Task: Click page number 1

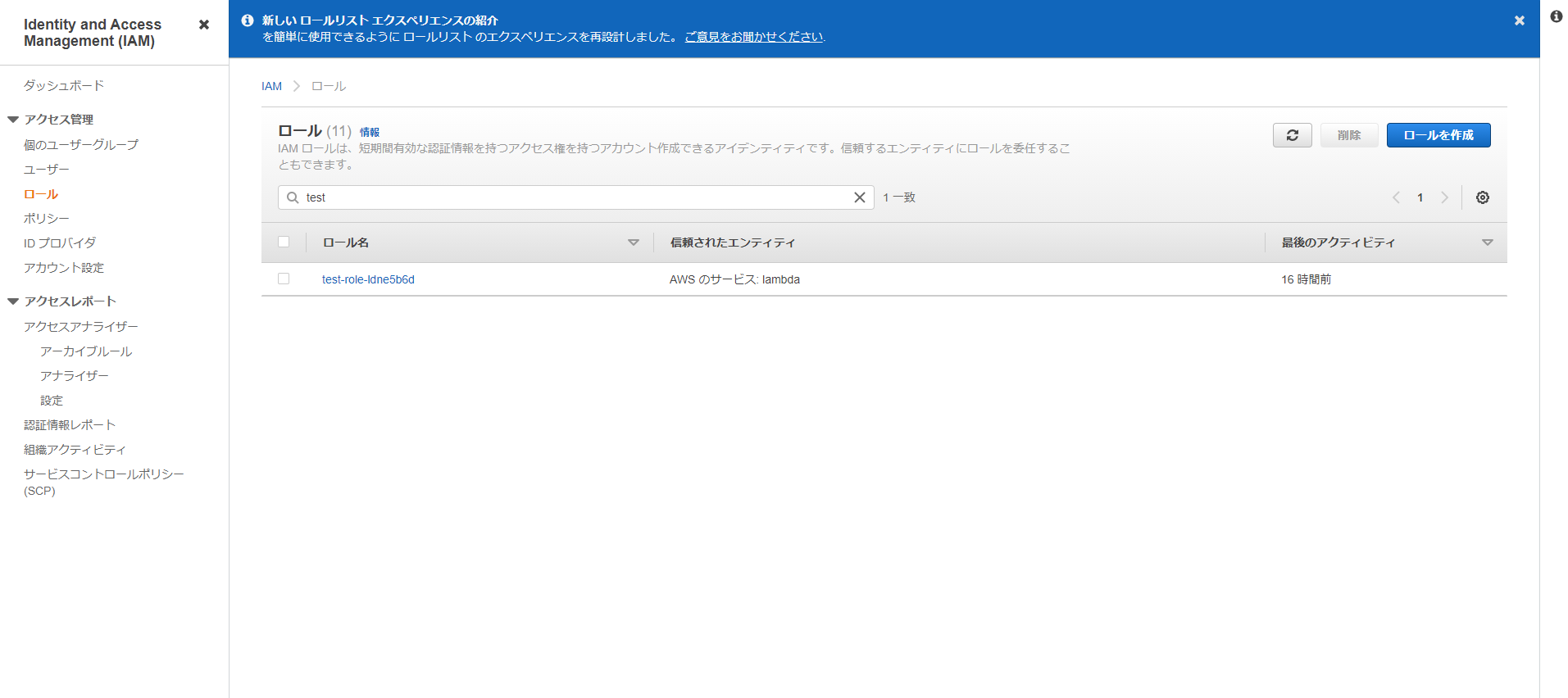Action: (1420, 197)
